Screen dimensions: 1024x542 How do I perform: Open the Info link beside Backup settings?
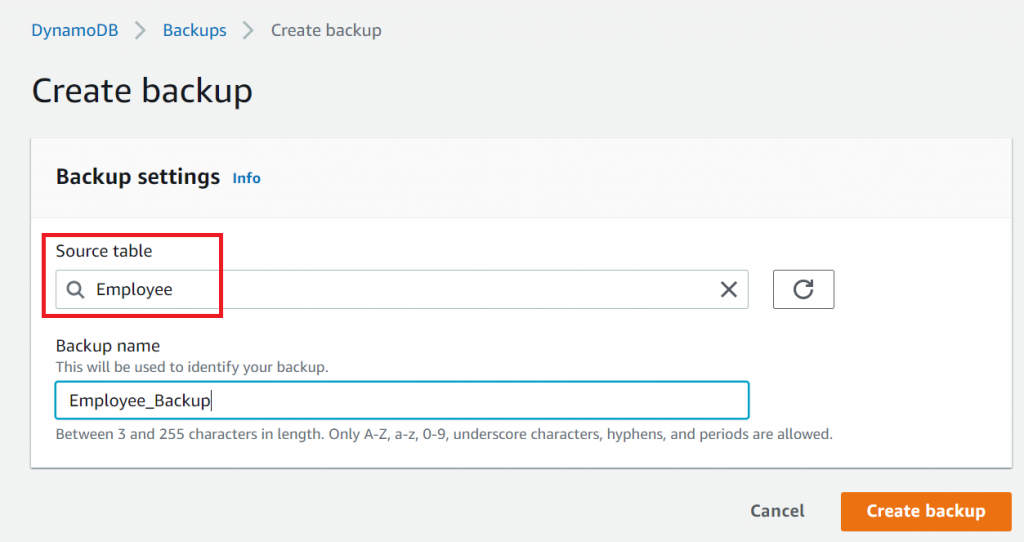[x=246, y=178]
